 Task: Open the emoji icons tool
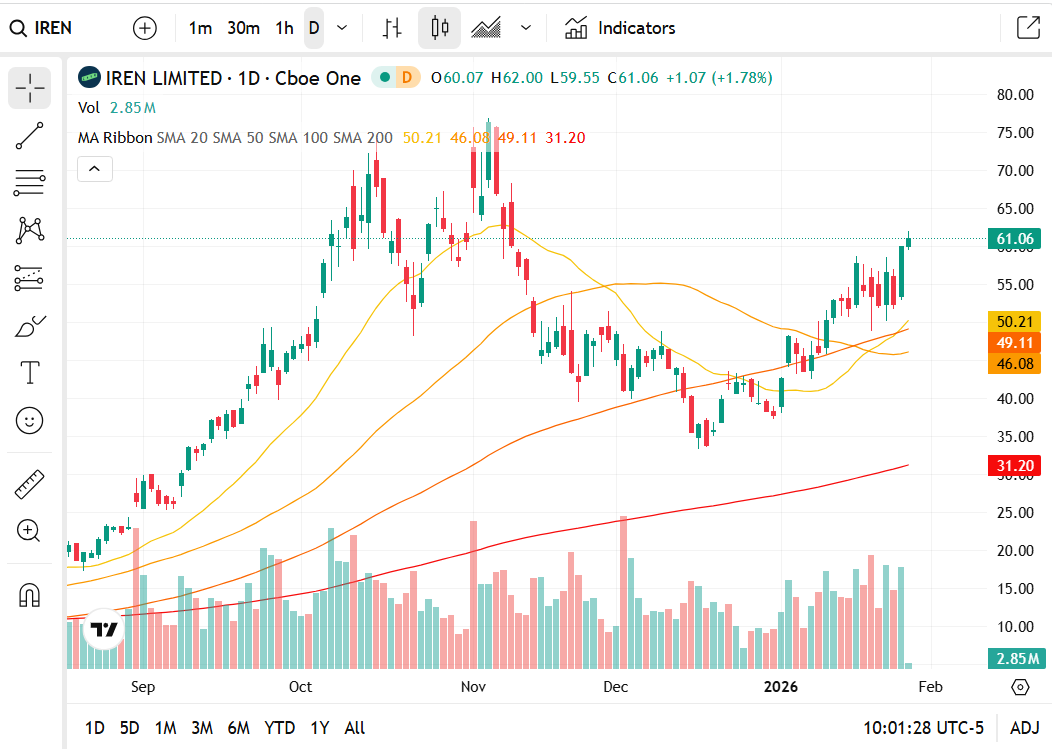[x=30, y=421]
